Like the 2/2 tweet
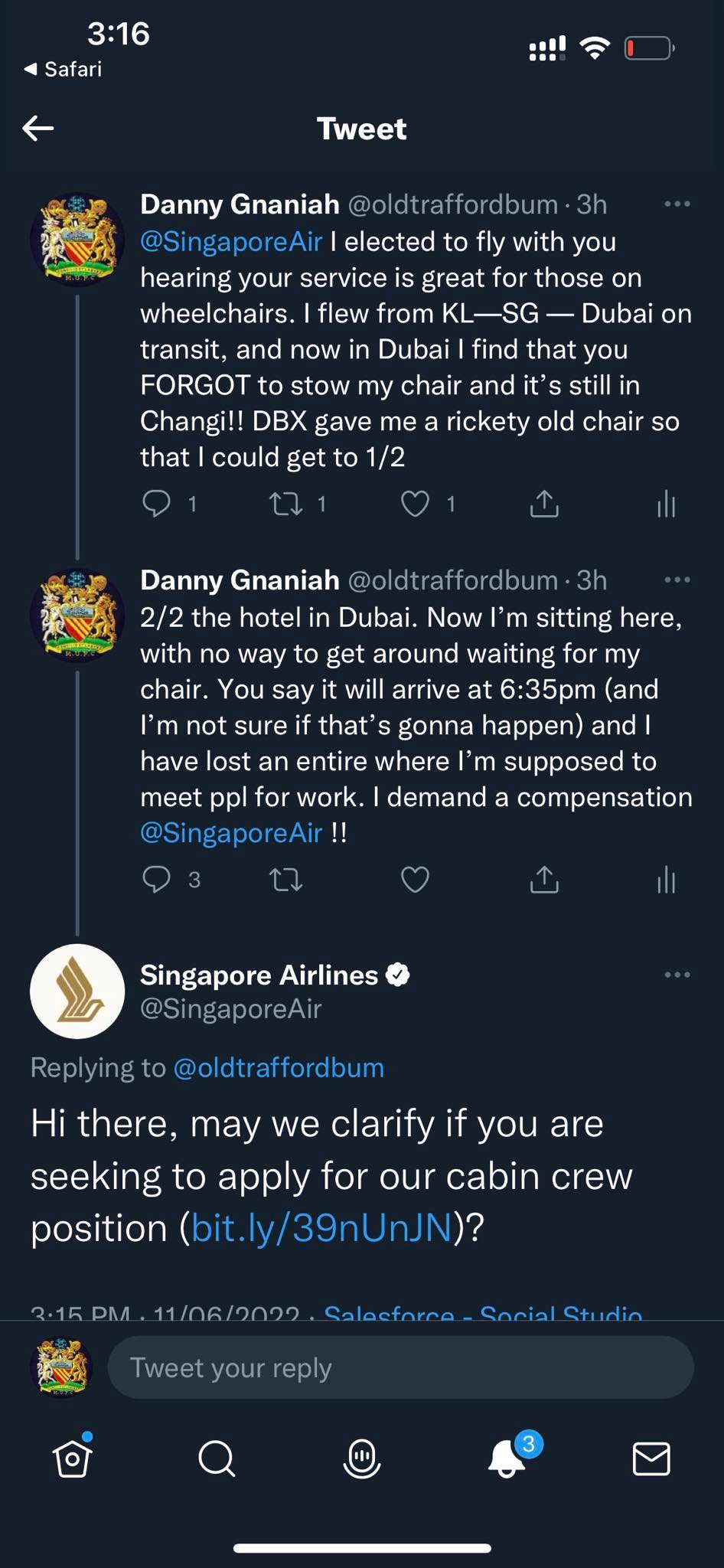Viewport: 724px width, 1568px height. coord(416,880)
